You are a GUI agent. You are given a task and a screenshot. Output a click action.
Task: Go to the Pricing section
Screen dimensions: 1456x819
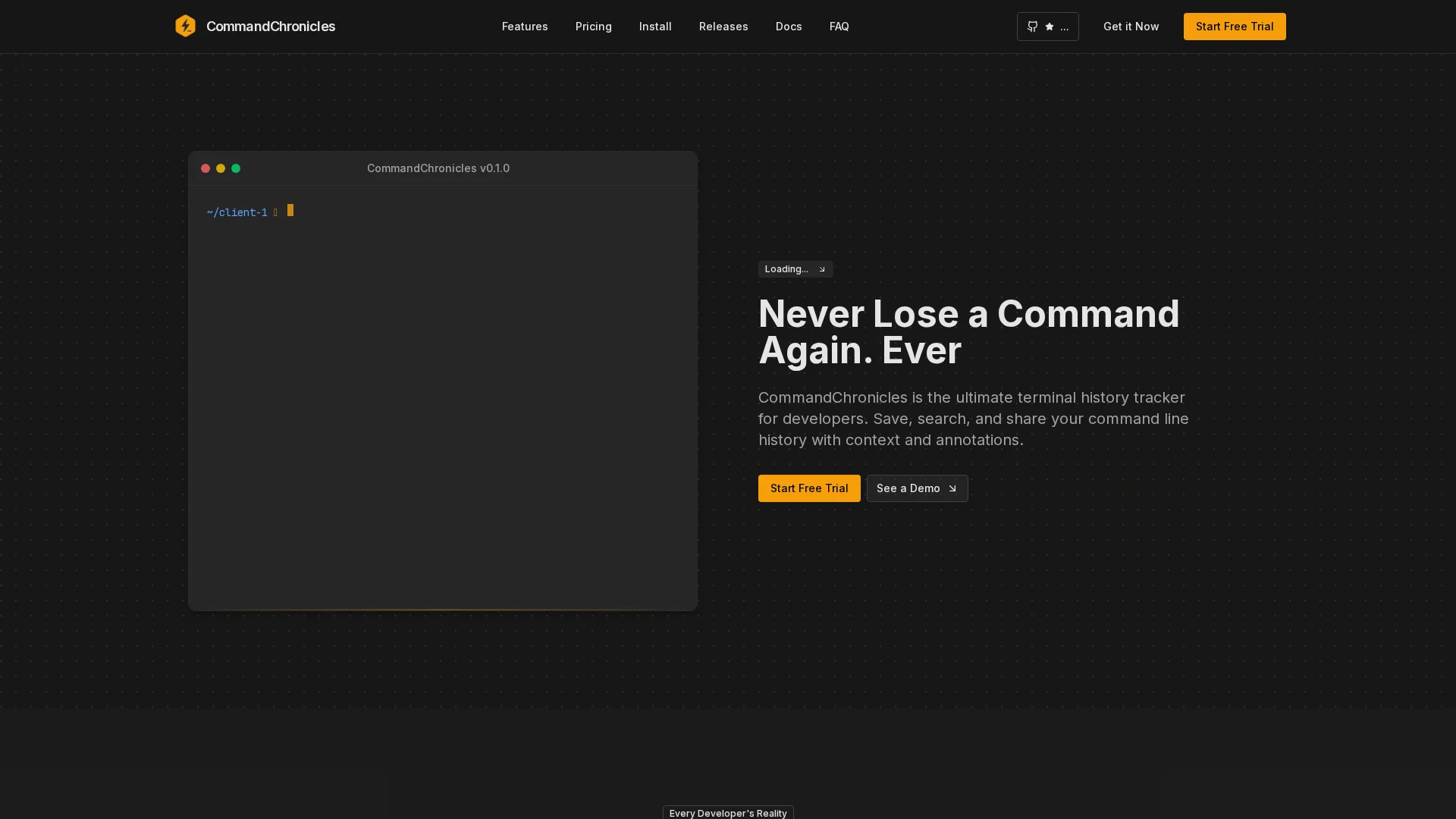point(593,27)
